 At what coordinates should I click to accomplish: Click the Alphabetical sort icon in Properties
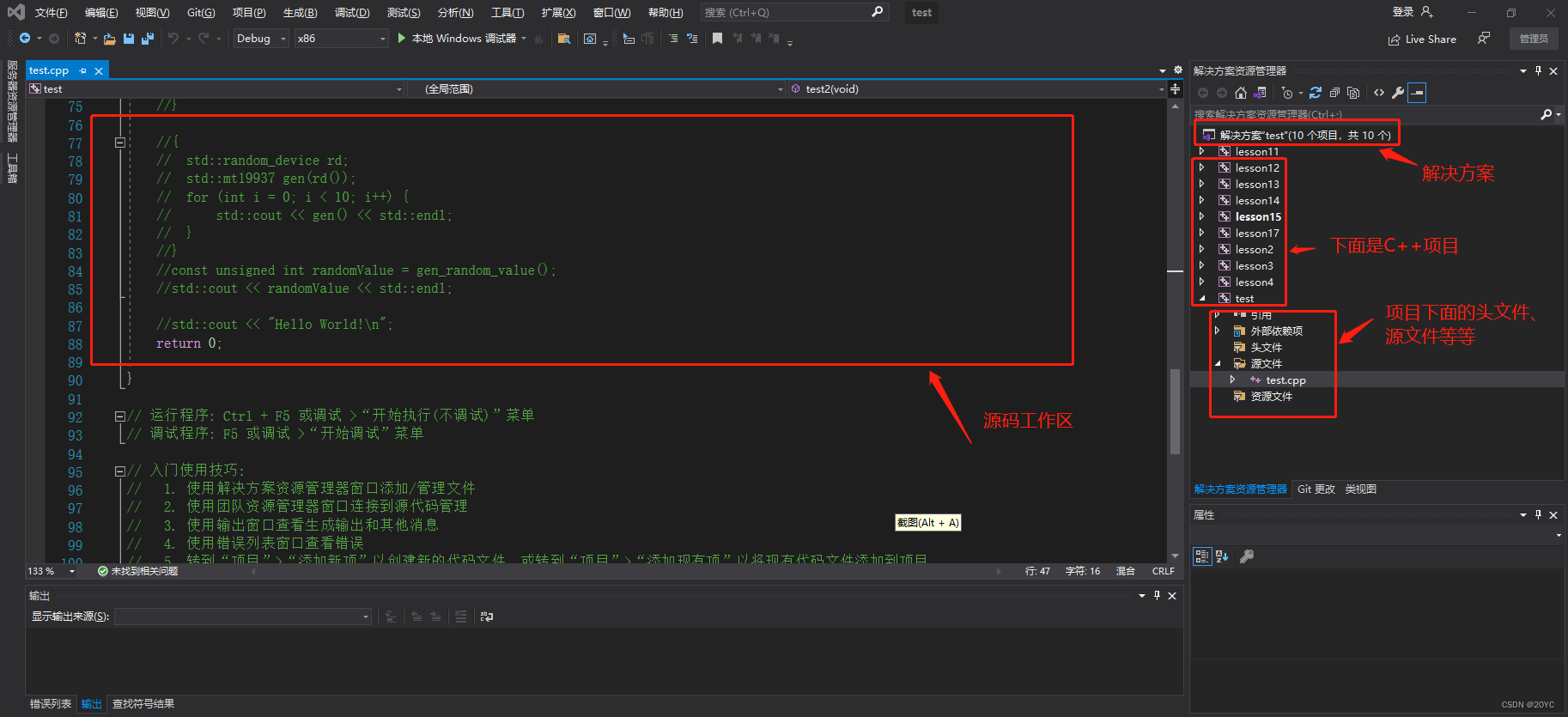click(x=1222, y=556)
